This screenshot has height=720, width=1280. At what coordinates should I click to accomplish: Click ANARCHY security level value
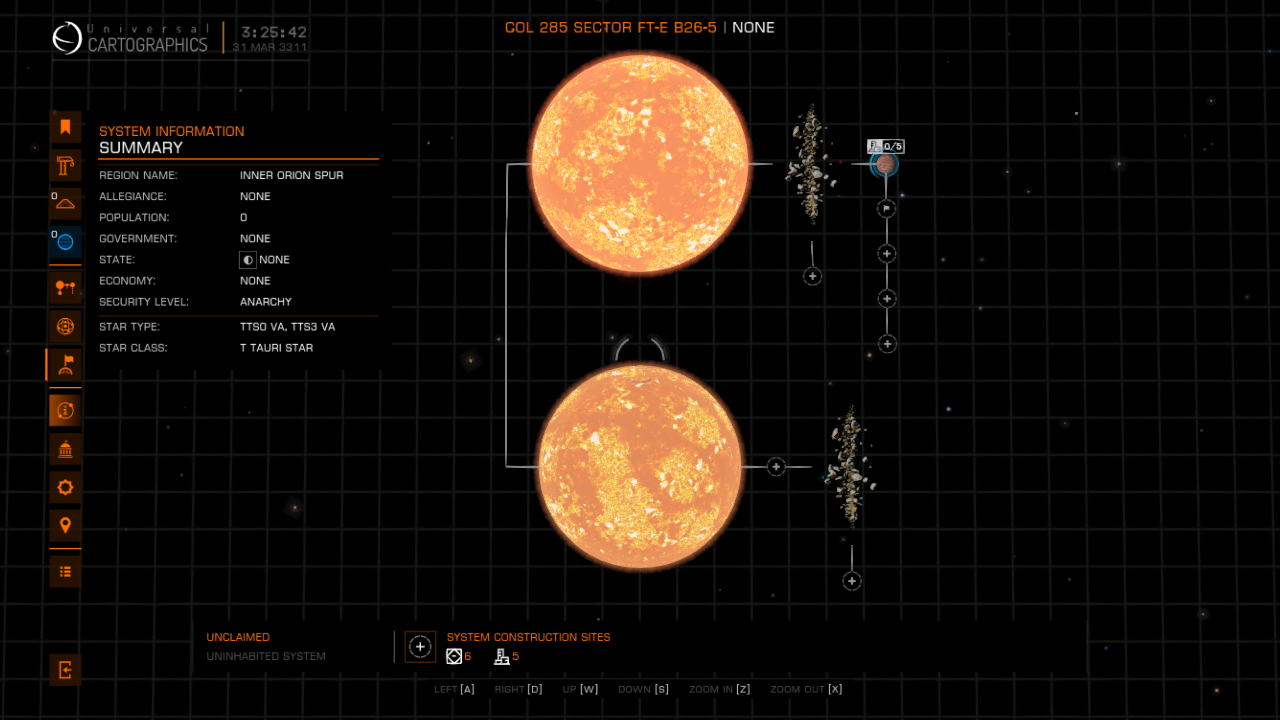pos(266,302)
